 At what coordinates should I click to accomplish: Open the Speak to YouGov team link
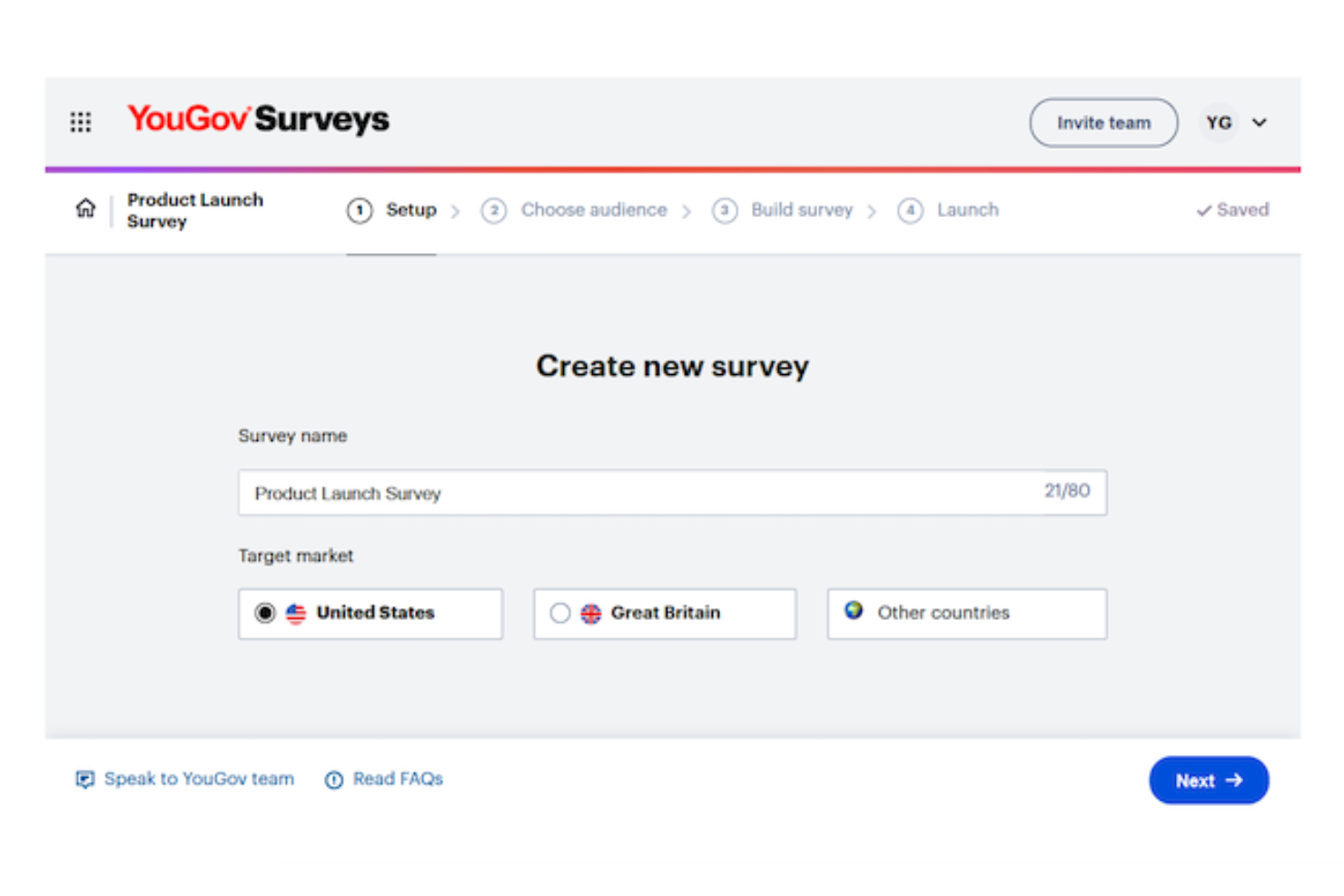coord(199,779)
